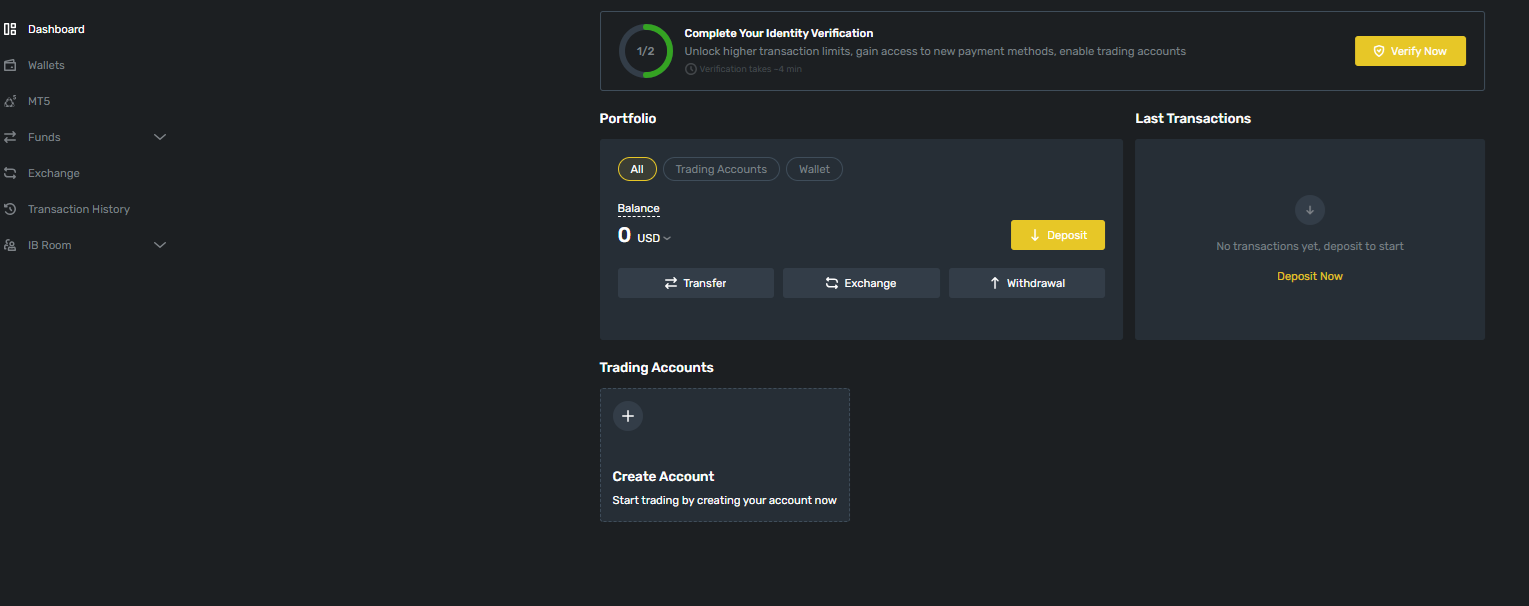
Task: Open the USD currency dropdown
Action: tap(654, 238)
